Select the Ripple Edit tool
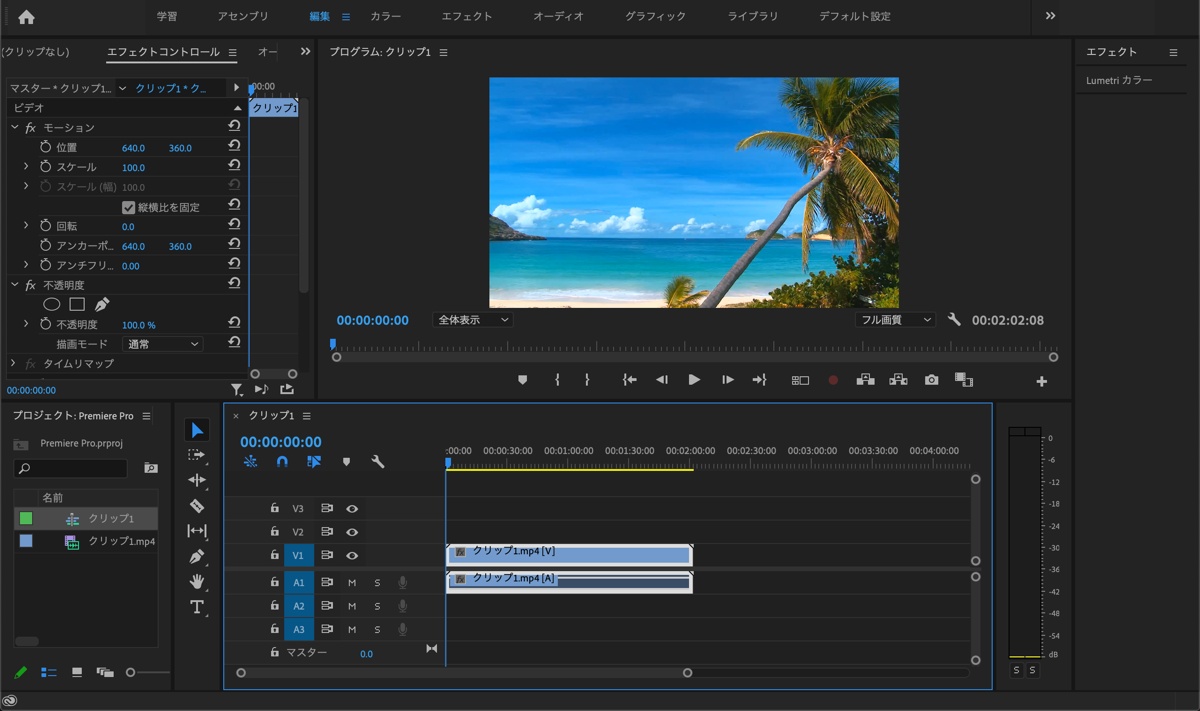Viewport: 1200px width, 711px height. click(197, 480)
